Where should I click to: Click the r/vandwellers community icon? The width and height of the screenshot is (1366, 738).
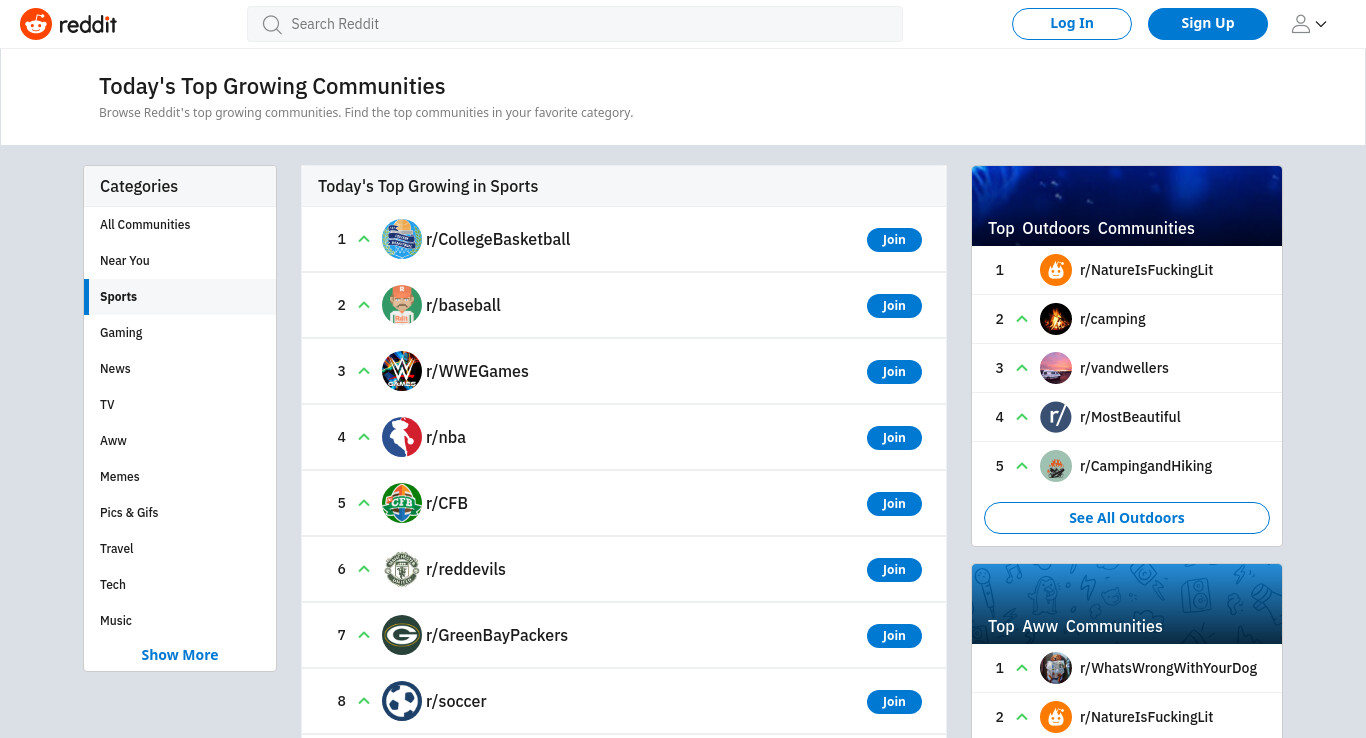pos(1056,368)
